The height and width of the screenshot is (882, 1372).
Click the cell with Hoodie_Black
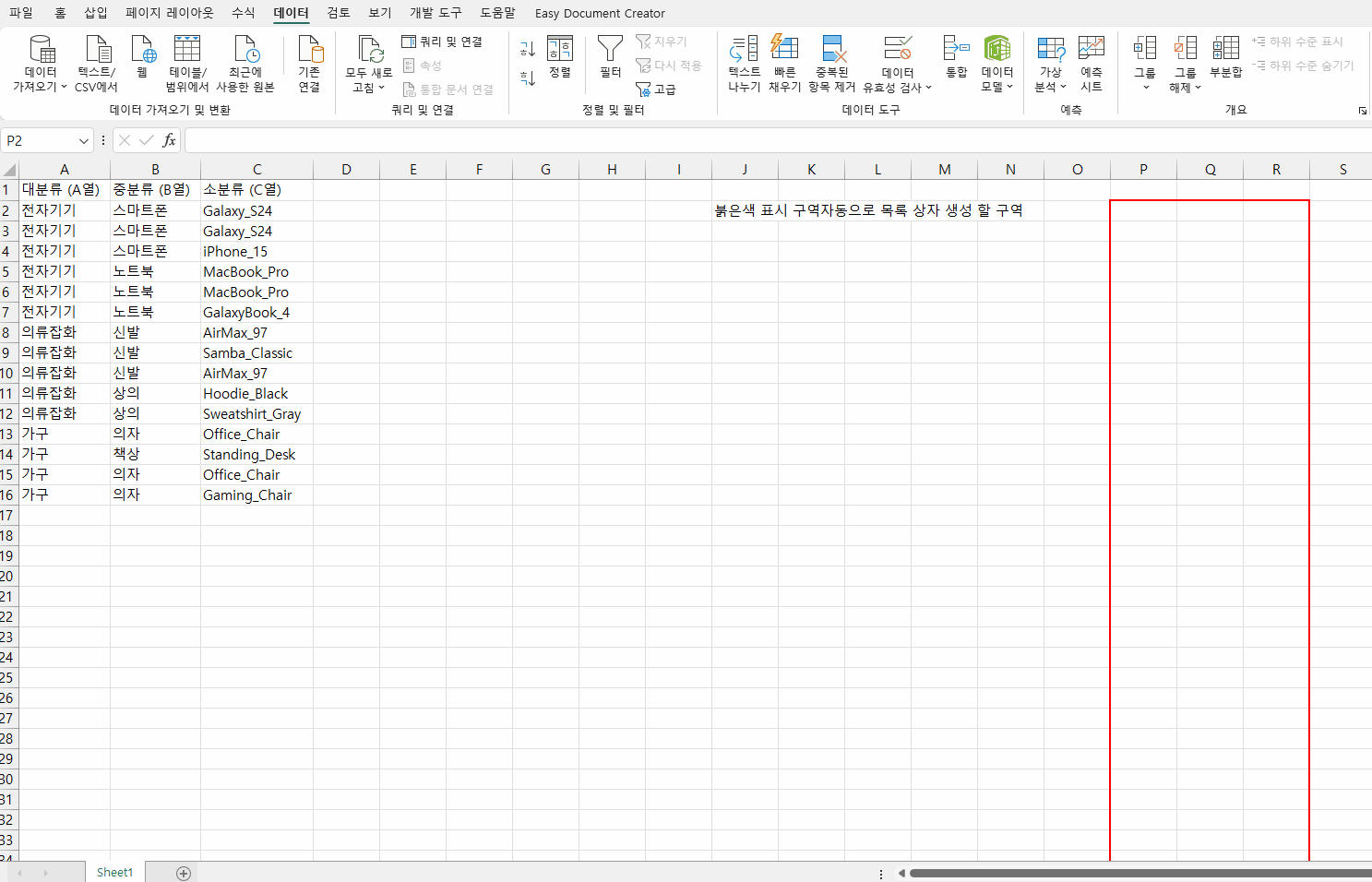[x=257, y=393]
